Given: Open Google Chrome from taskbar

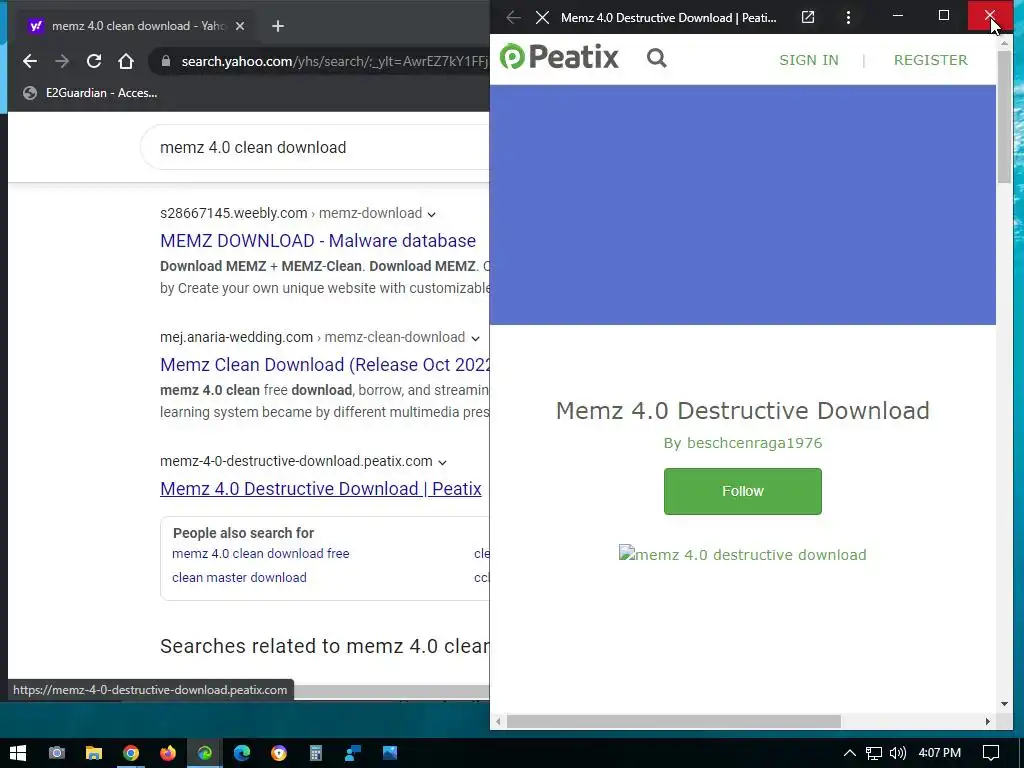Looking at the screenshot, I should pos(131,753).
